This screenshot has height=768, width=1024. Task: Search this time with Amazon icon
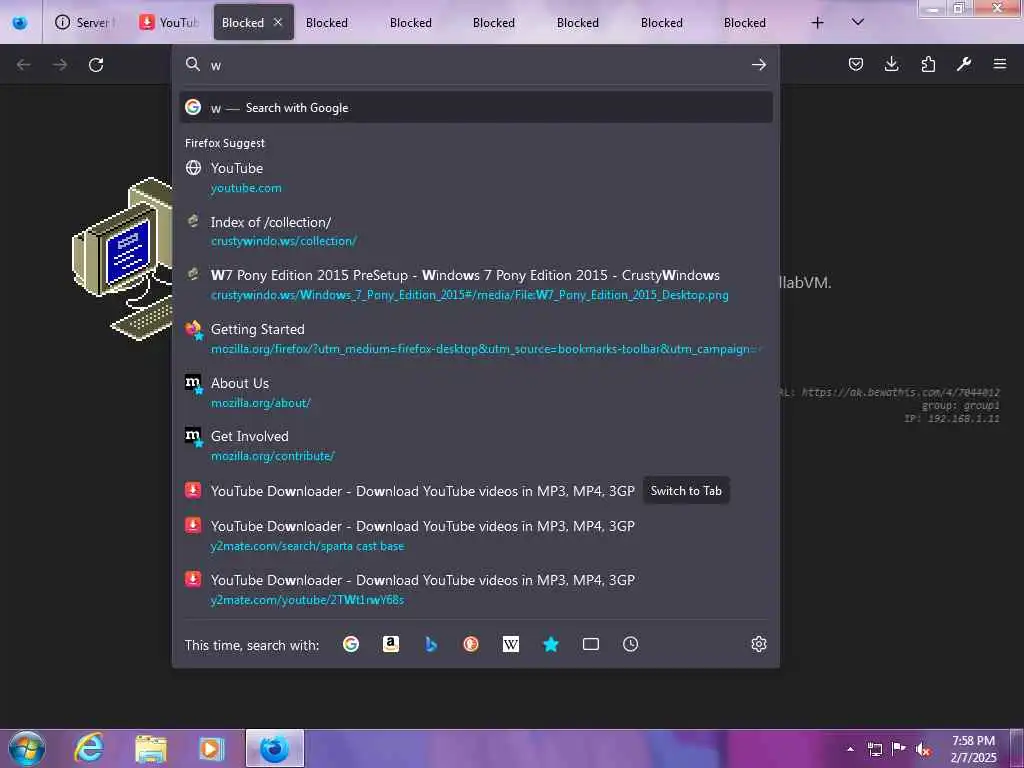point(391,645)
